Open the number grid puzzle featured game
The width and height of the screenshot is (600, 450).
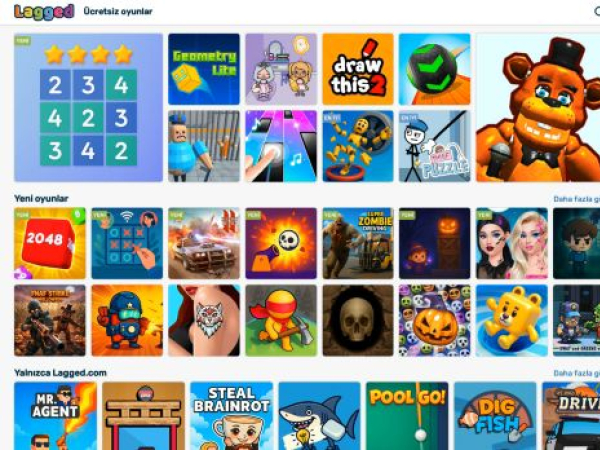88,108
